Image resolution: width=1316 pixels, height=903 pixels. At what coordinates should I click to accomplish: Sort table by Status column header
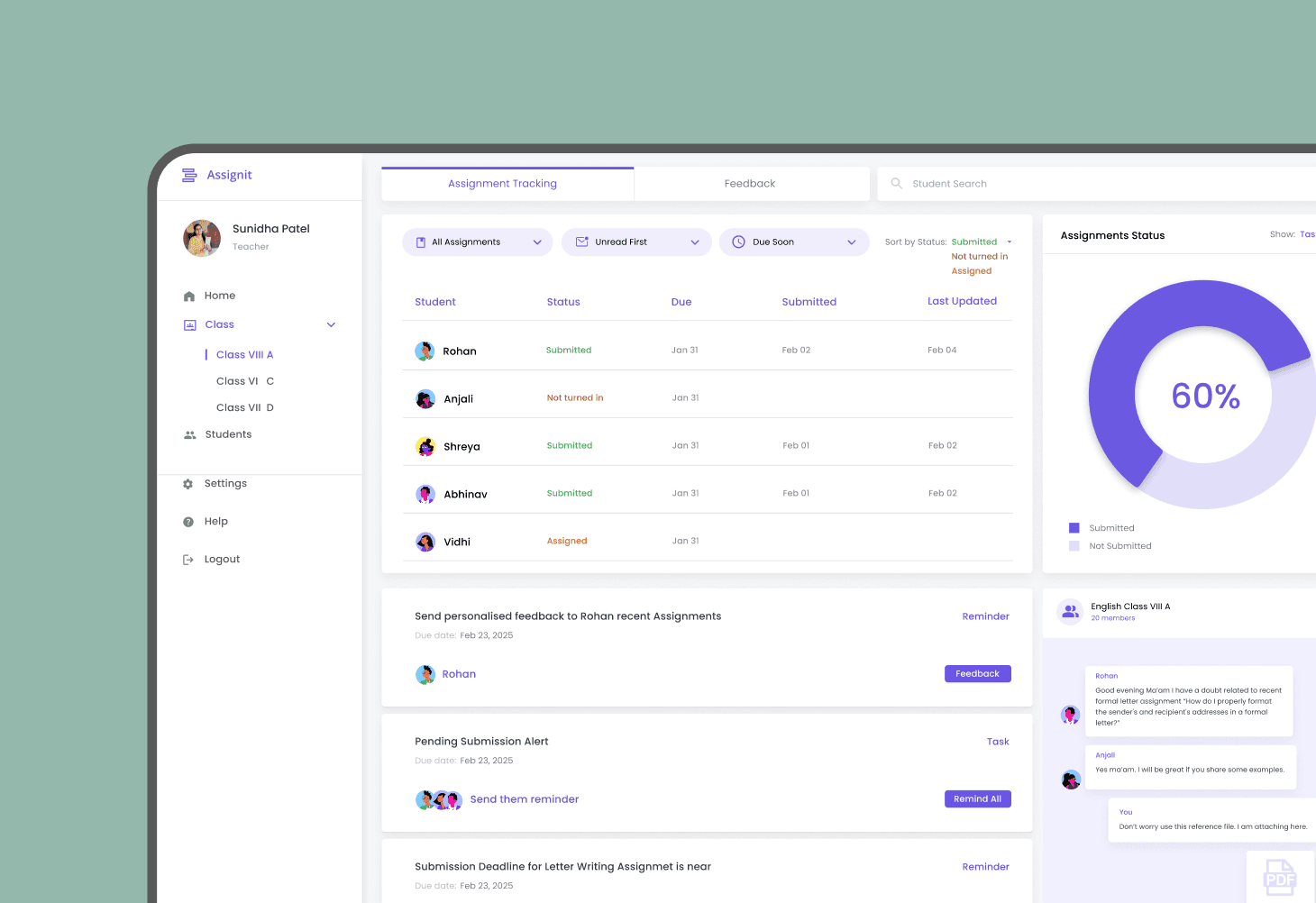pyautogui.click(x=563, y=302)
